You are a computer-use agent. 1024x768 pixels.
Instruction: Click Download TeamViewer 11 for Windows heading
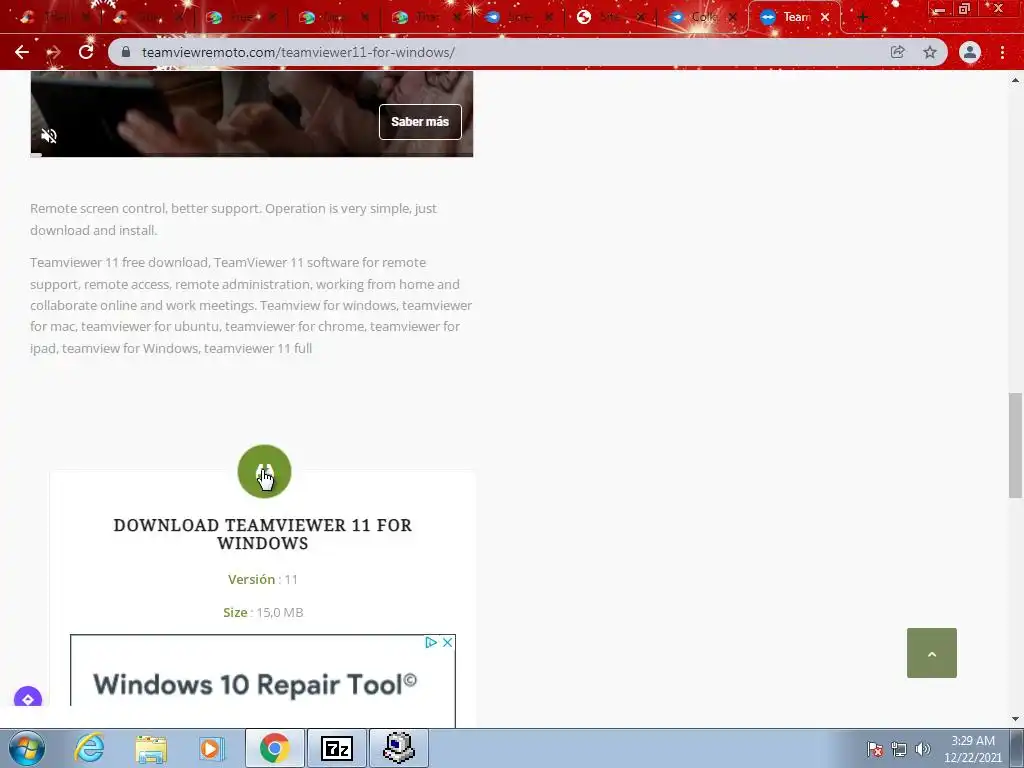click(x=263, y=534)
